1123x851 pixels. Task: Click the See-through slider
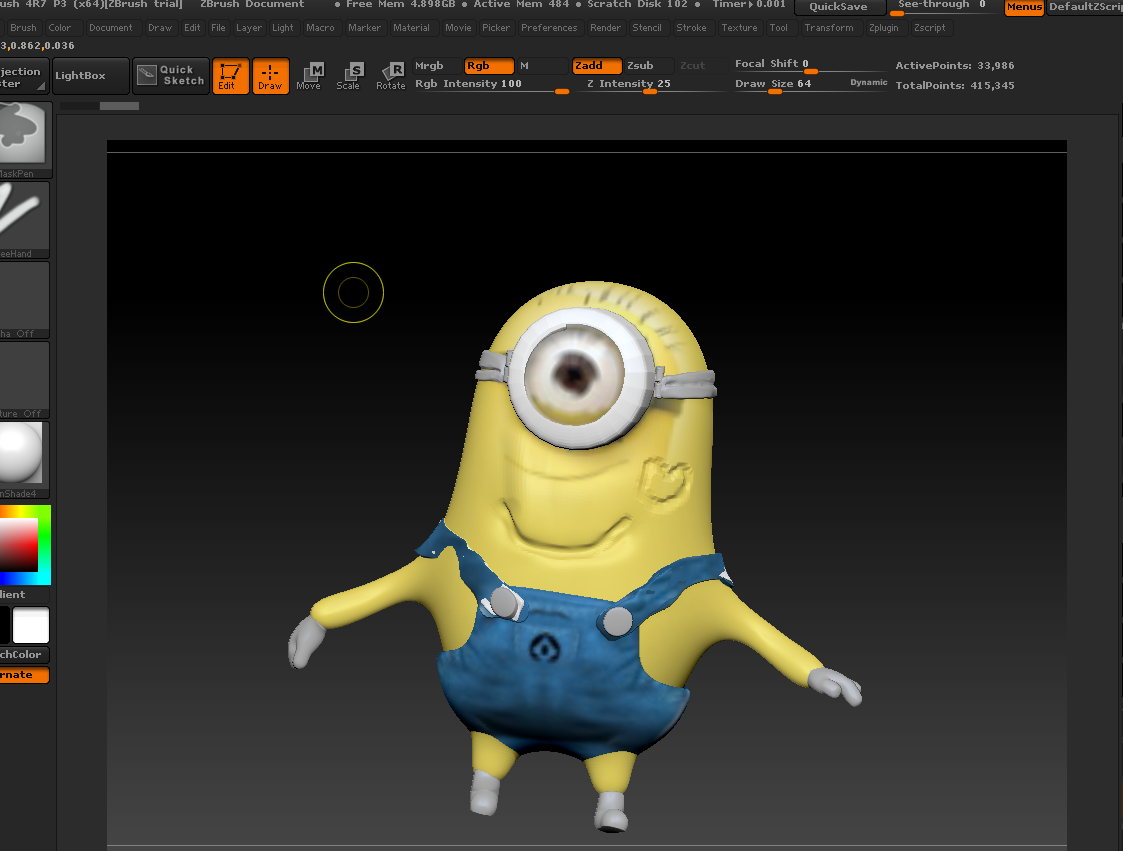[943, 6]
